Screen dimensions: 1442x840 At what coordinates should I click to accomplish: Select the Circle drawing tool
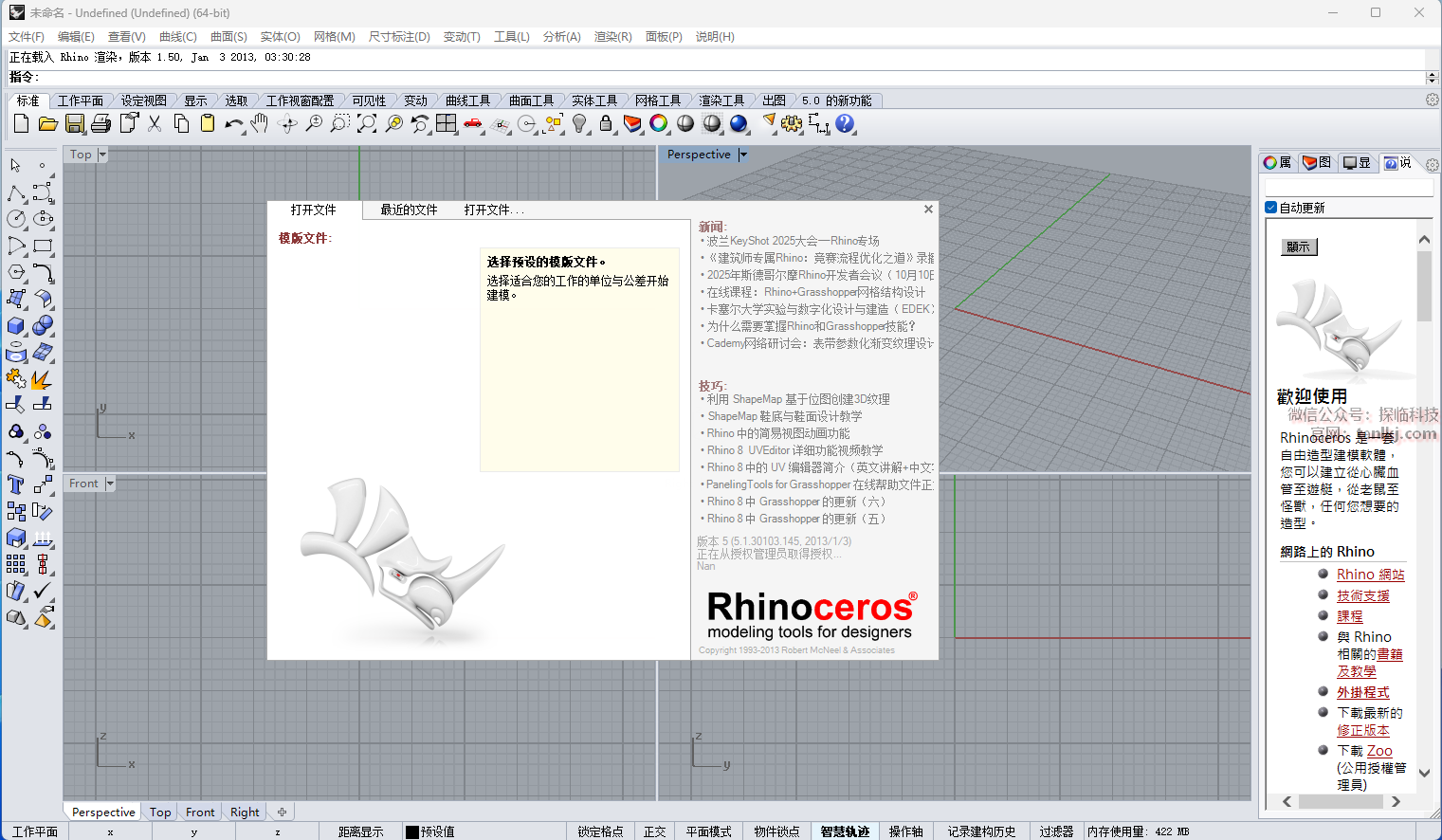16,219
